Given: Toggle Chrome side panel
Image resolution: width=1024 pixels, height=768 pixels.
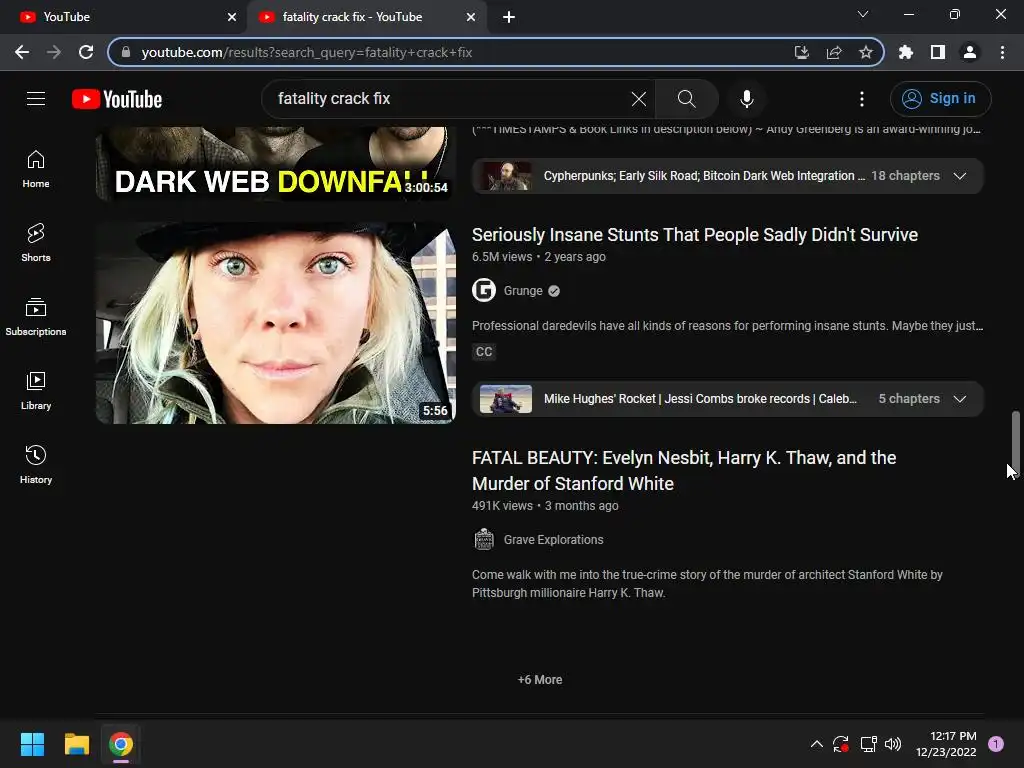Looking at the screenshot, I should point(938,52).
